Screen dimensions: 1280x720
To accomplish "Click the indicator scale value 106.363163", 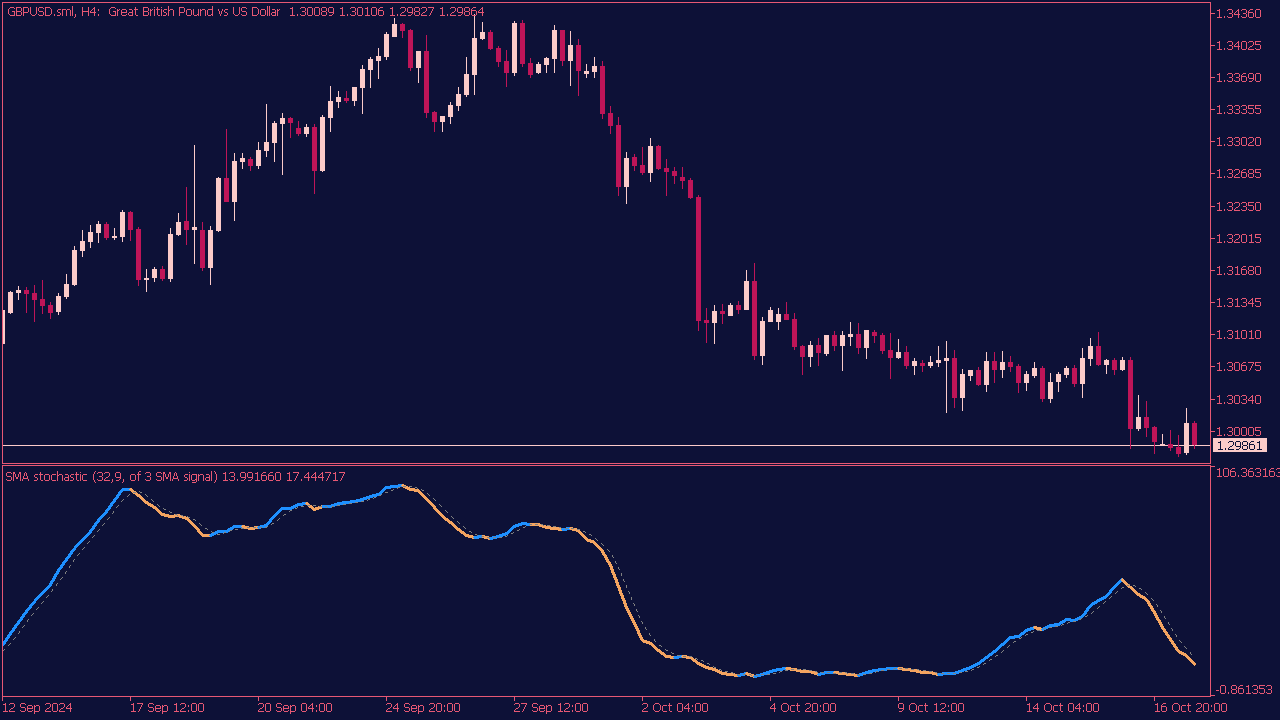I will tap(1247, 472).
